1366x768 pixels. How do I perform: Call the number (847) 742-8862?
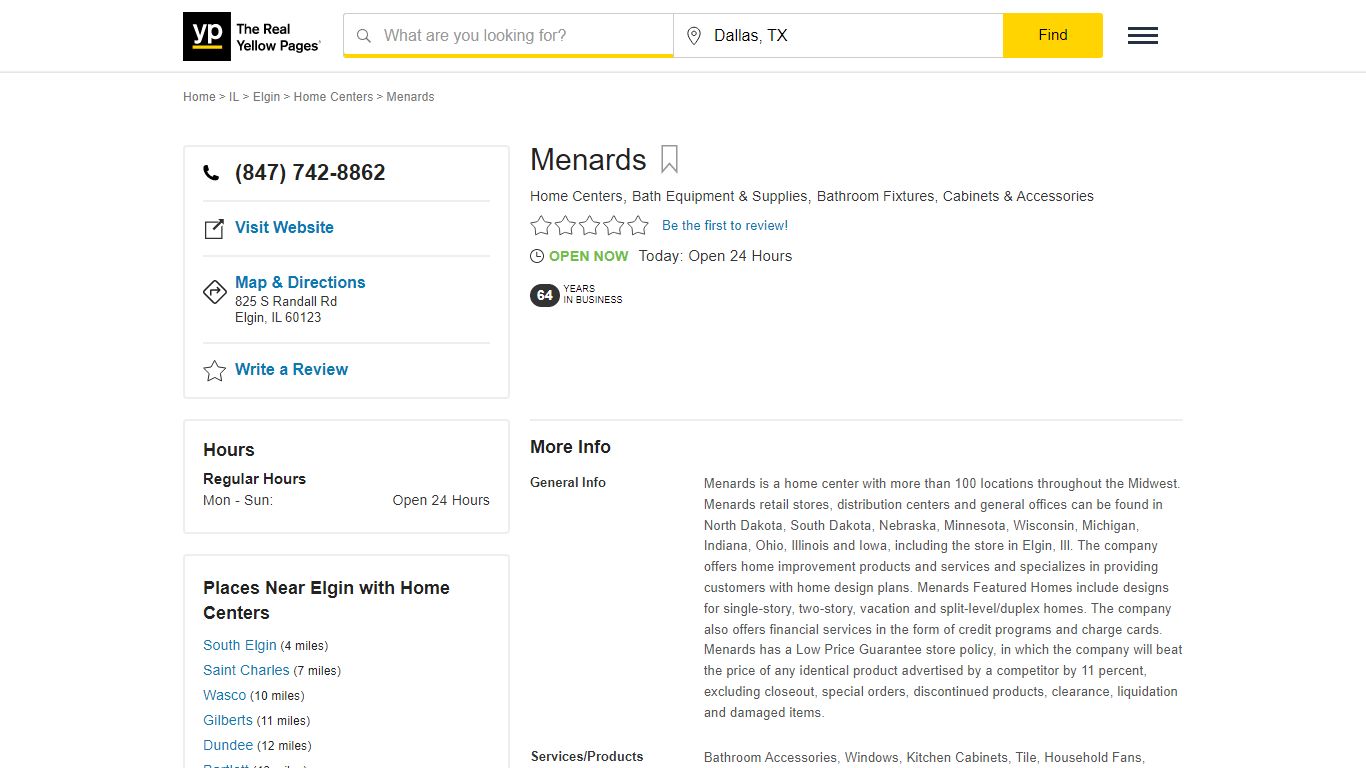coord(310,172)
